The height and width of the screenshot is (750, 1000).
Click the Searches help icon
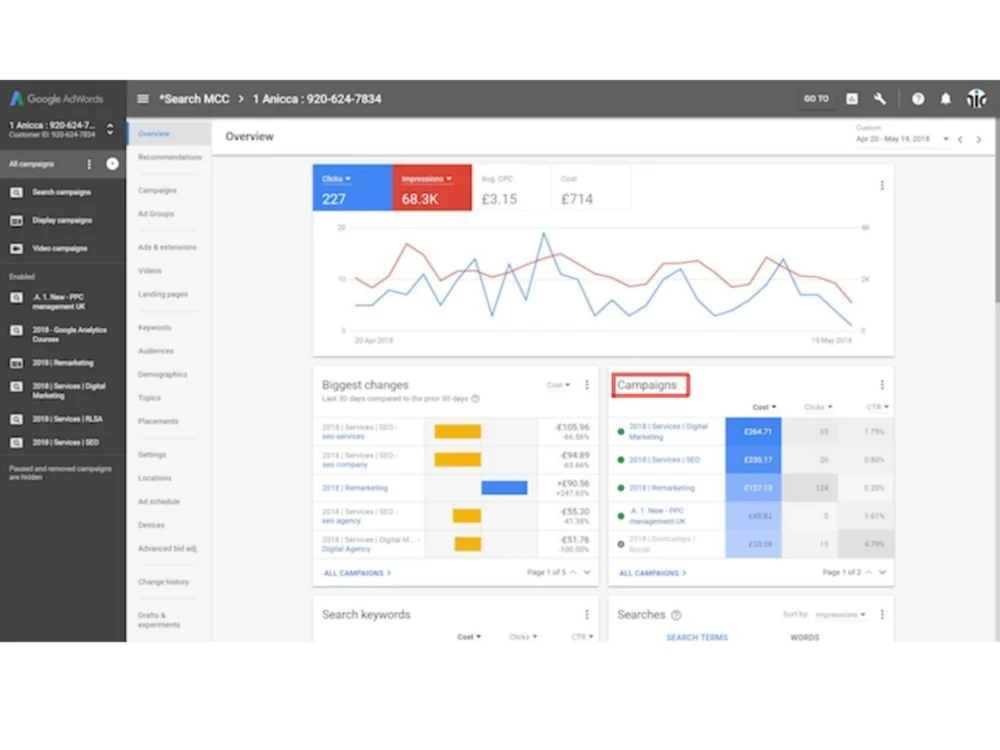tap(677, 615)
